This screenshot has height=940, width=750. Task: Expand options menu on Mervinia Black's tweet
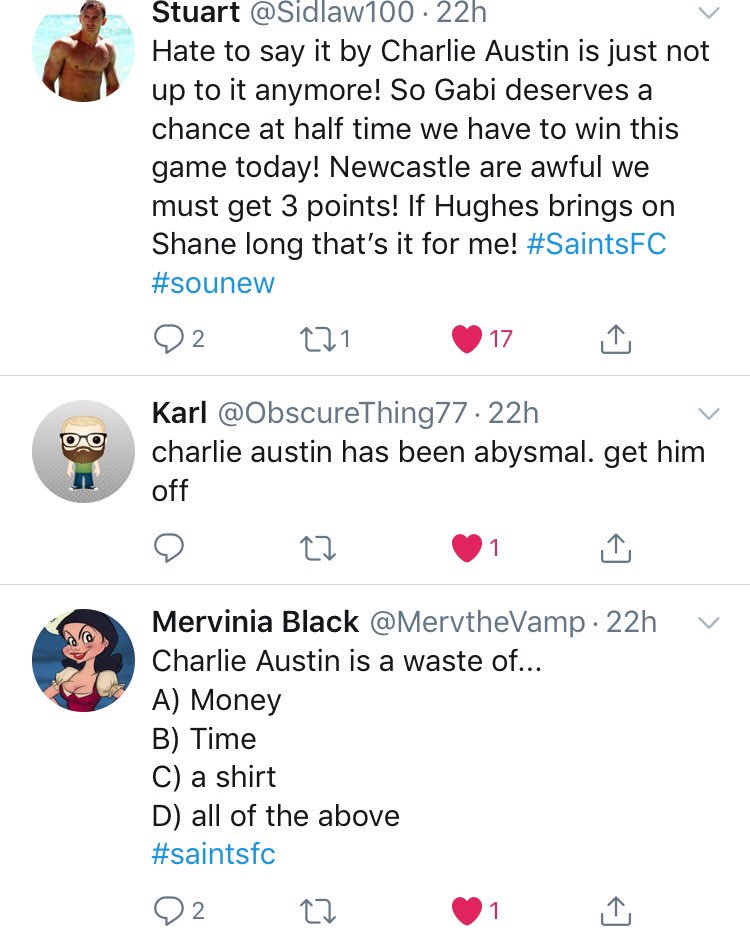click(709, 623)
